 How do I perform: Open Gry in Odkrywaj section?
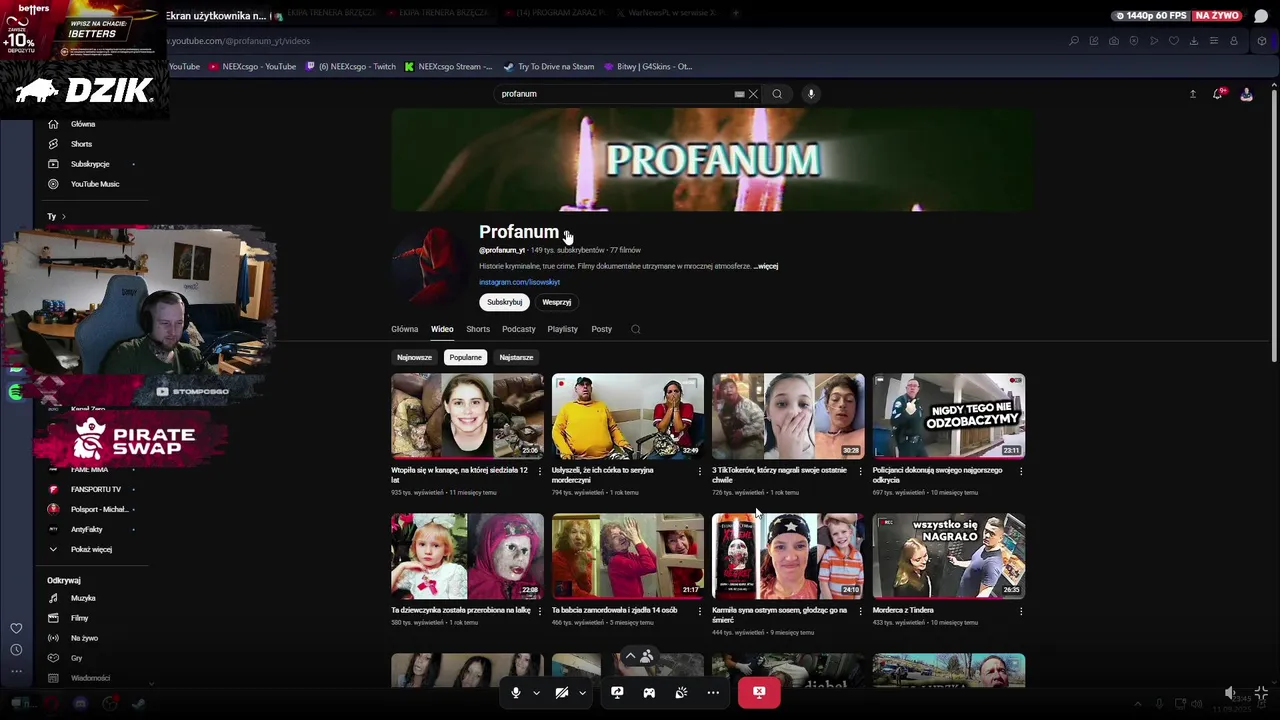point(77,658)
